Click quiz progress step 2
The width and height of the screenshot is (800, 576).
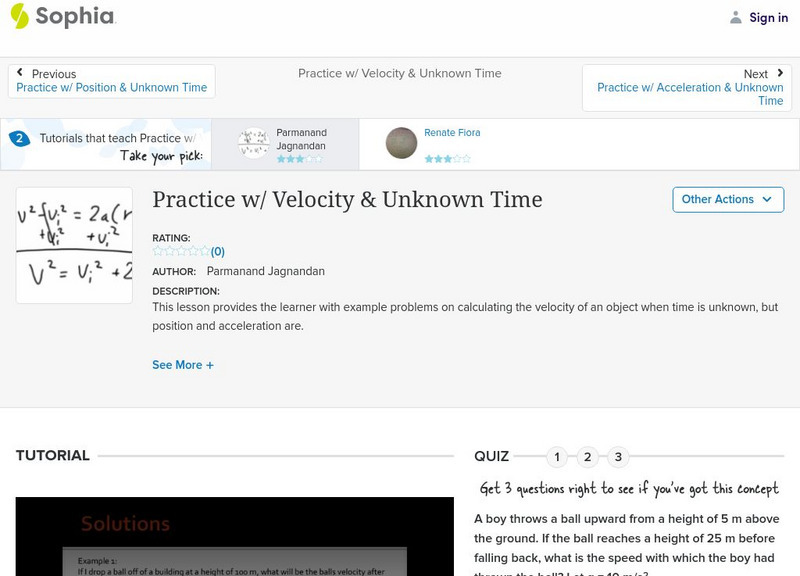point(587,455)
